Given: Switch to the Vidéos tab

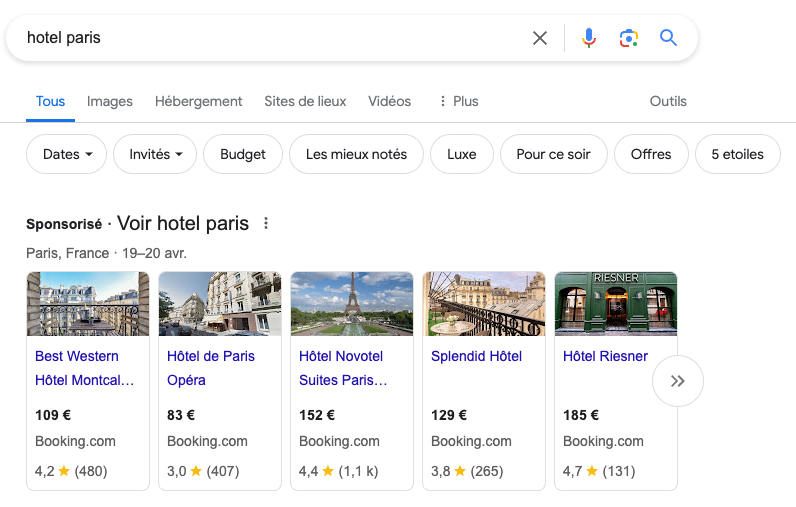Looking at the screenshot, I should [389, 102].
